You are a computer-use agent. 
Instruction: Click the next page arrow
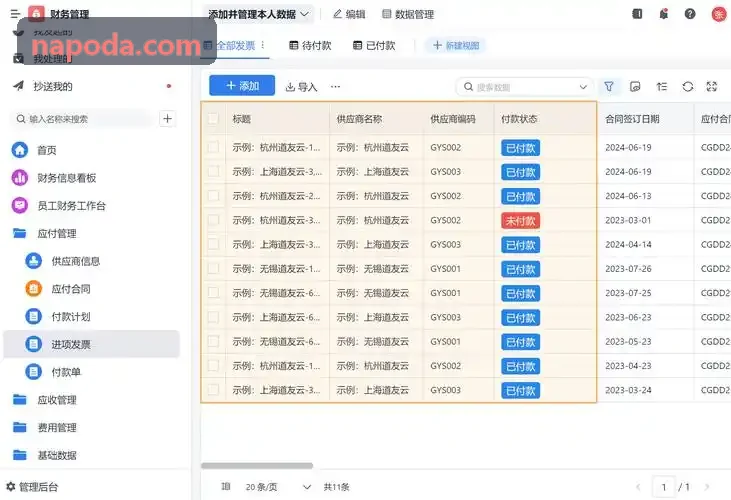(x=707, y=487)
